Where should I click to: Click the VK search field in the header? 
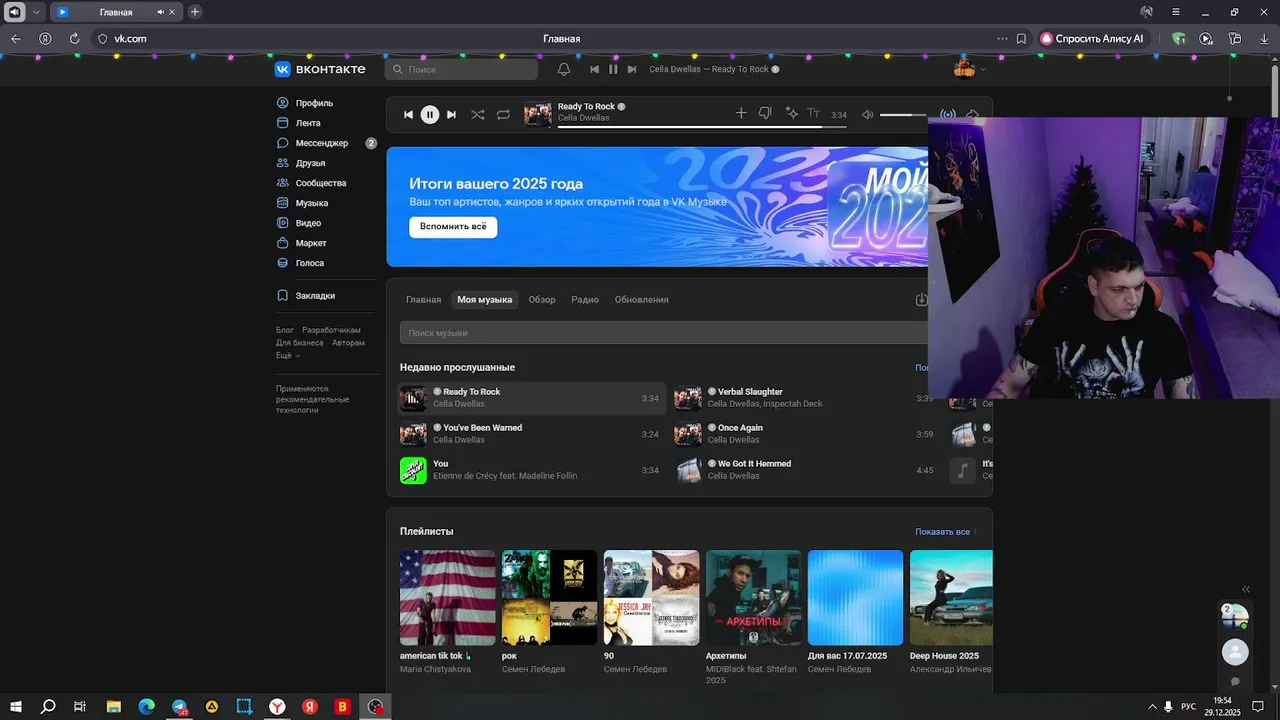tap(461, 69)
